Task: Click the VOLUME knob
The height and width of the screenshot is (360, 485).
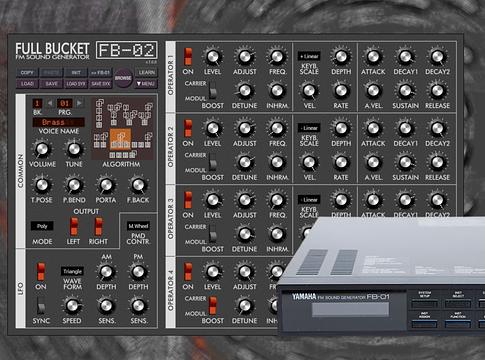Action: 42,149
